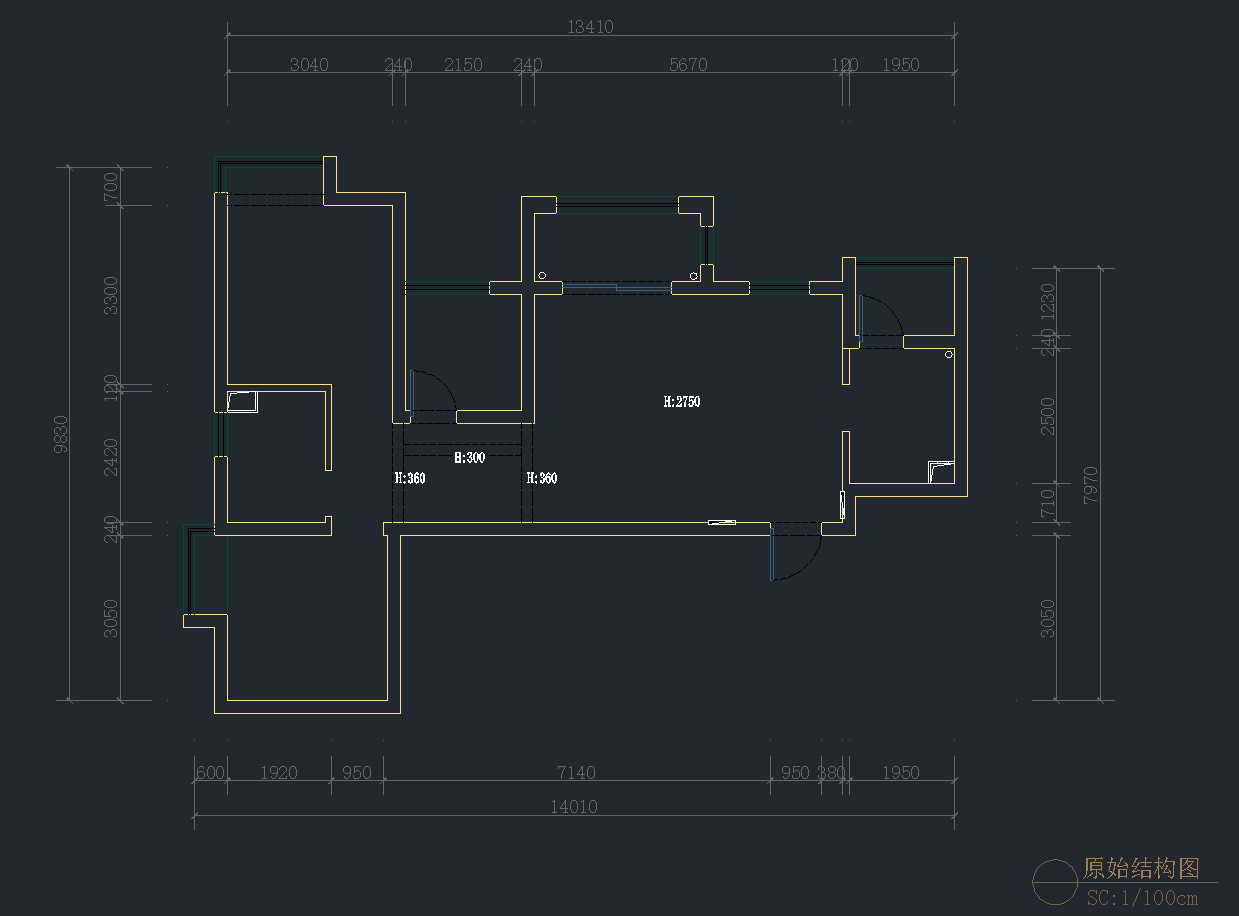Pick the 7140 dimension text
The height and width of the screenshot is (916, 1239).
(x=576, y=773)
